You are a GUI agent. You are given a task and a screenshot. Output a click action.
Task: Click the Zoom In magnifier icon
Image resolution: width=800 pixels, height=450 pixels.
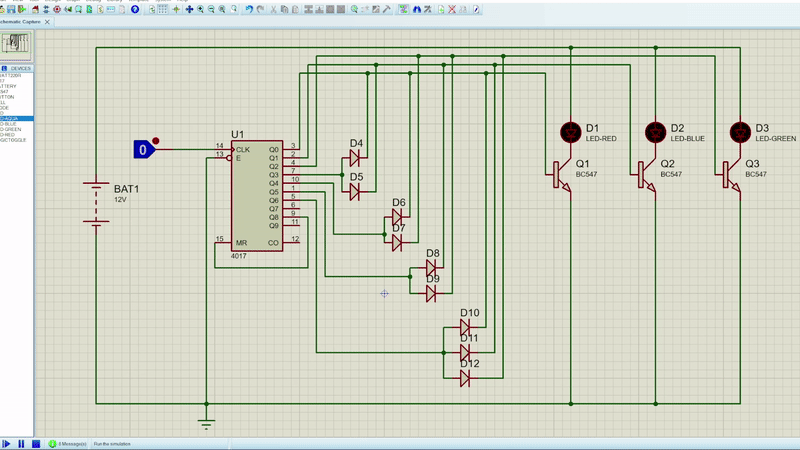200,9
